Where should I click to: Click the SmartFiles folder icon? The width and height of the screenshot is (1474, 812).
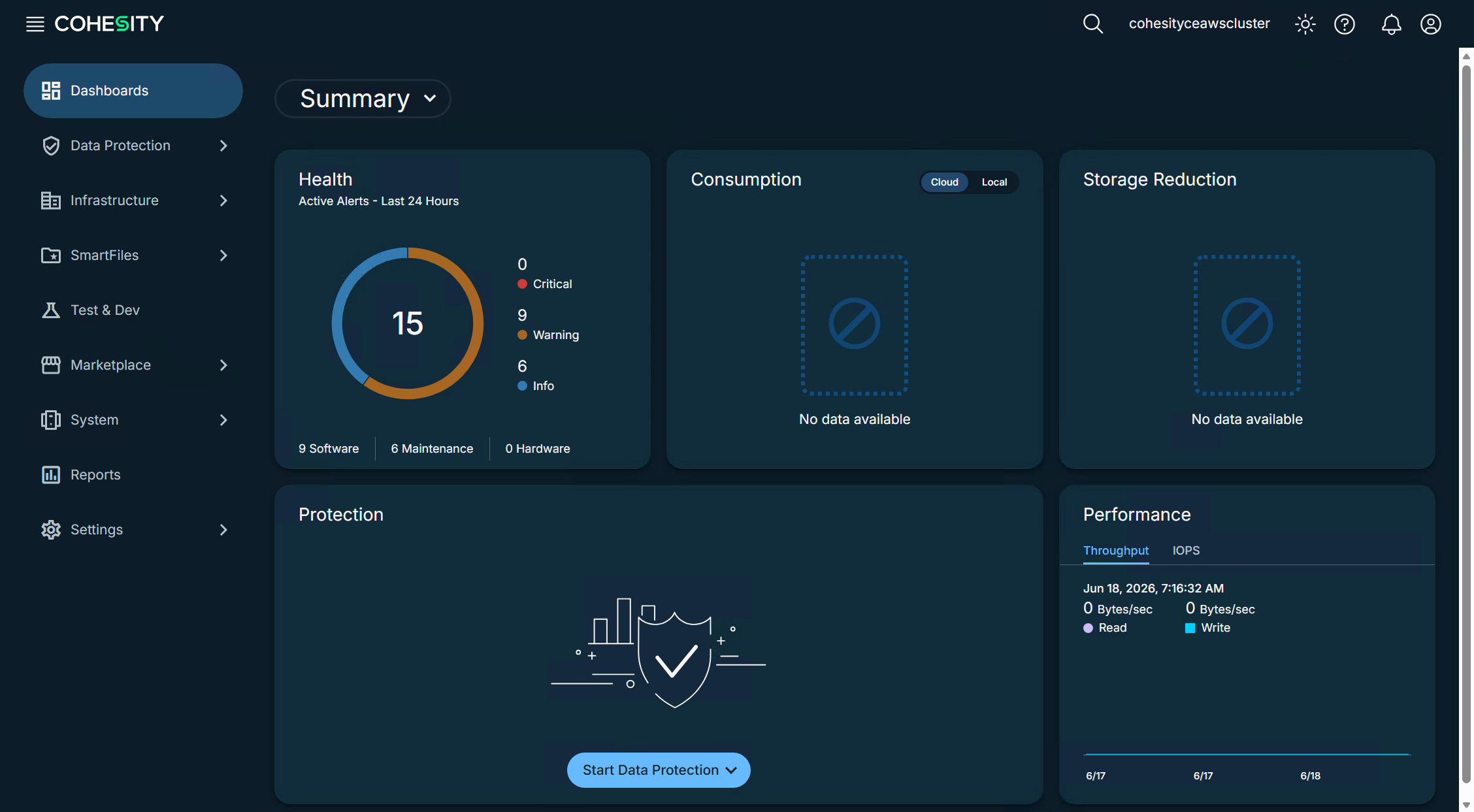pos(51,255)
